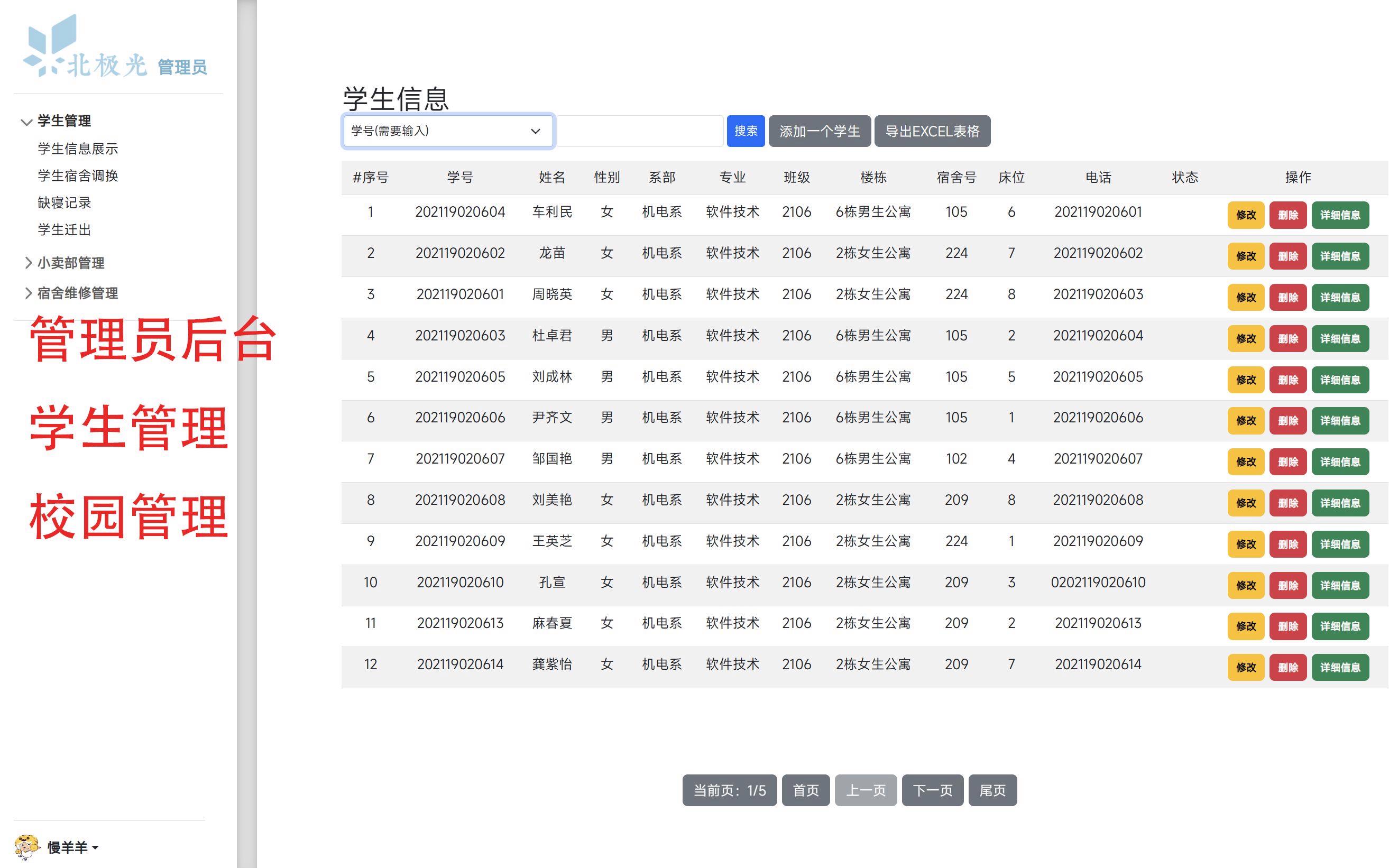Open the 慢羊羊 user dropdown caret
The height and width of the screenshot is (868, 1389).
[x=95, y=847]
